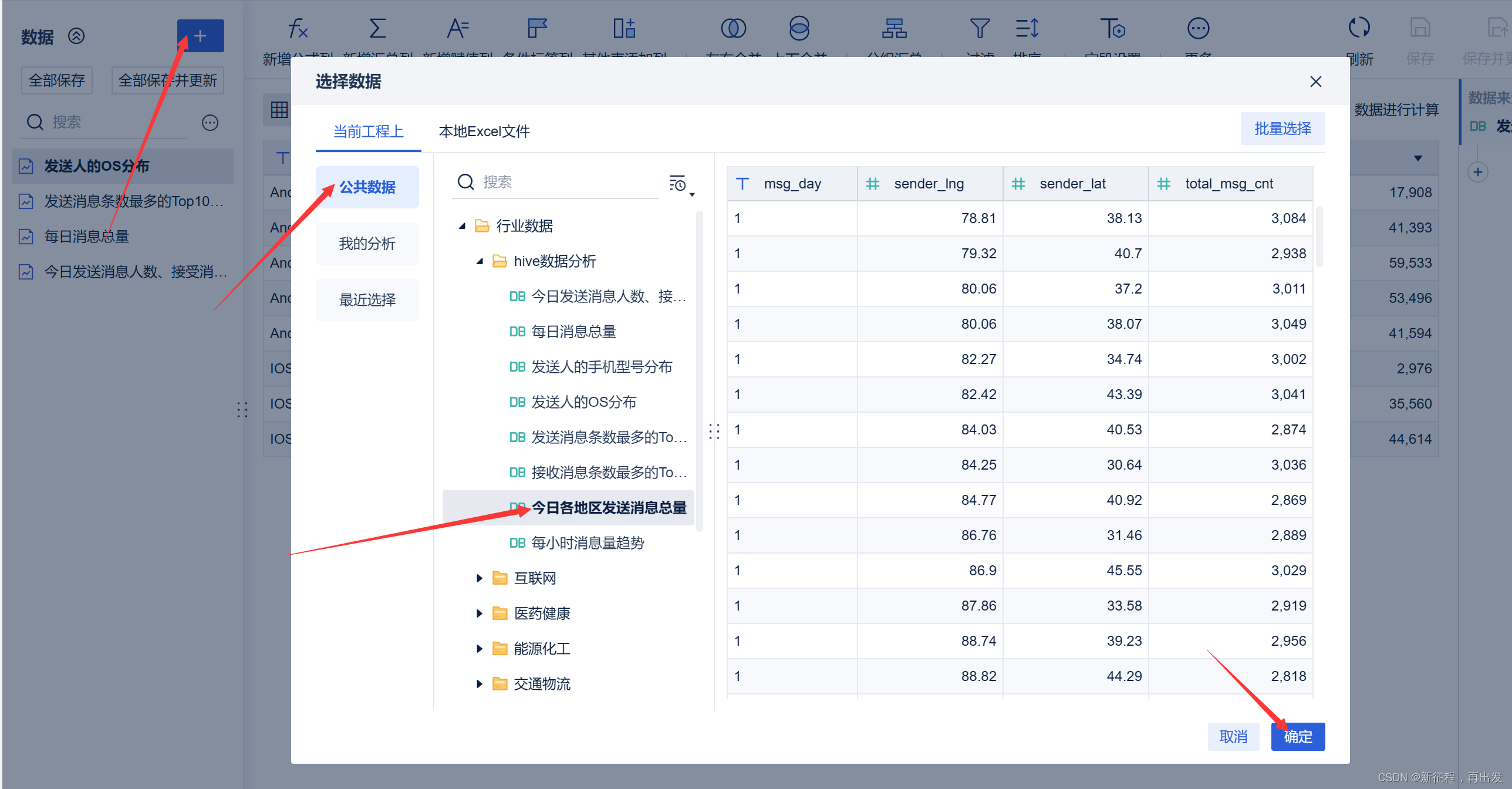Click the 批量选择 button
Screen dimensions: 1512x789
(1283, 129)
